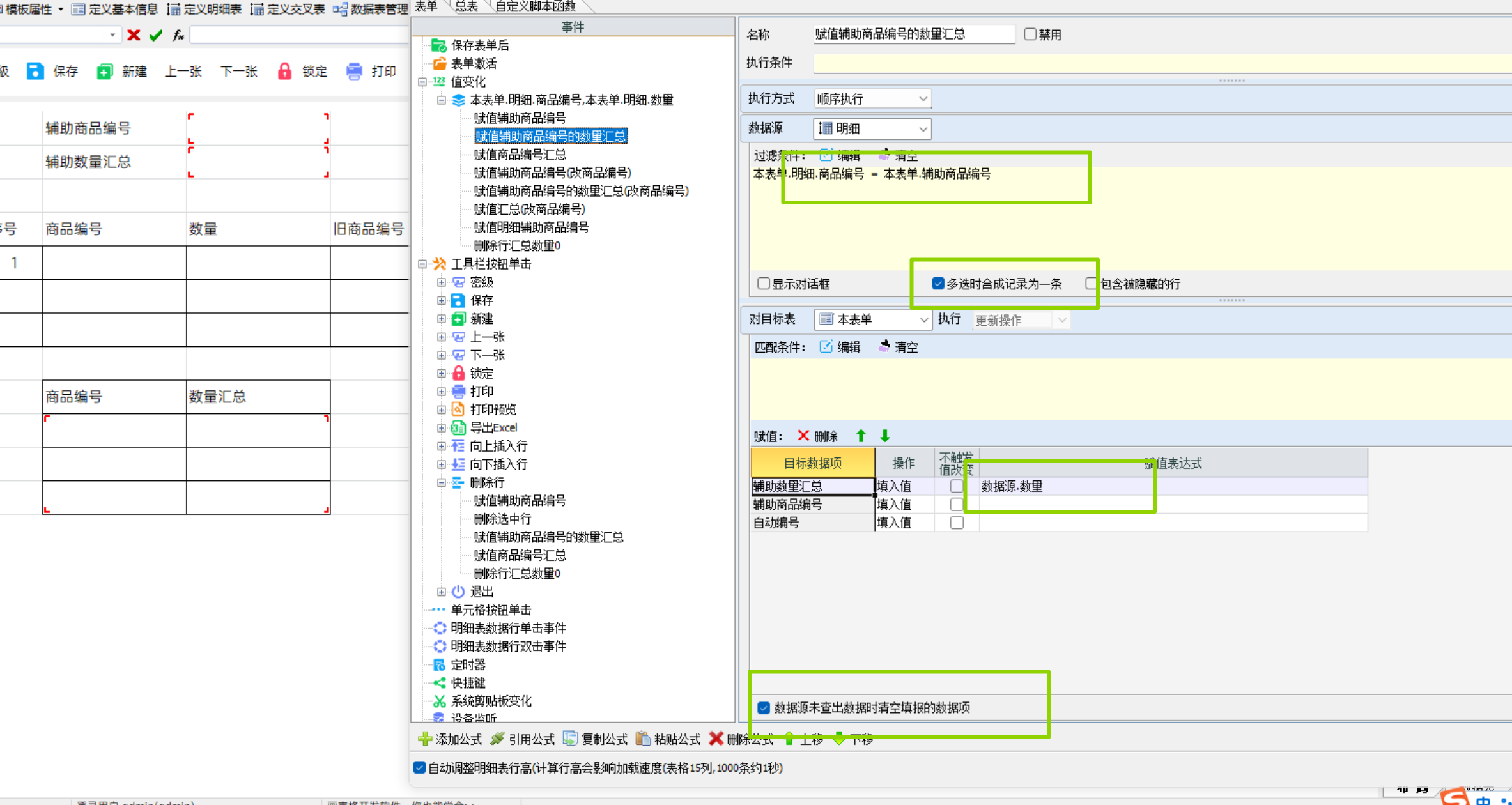This screenshot has height=805, width=1512.
Task: Click the Print icon in toolbar
Action: coord(354,71)
